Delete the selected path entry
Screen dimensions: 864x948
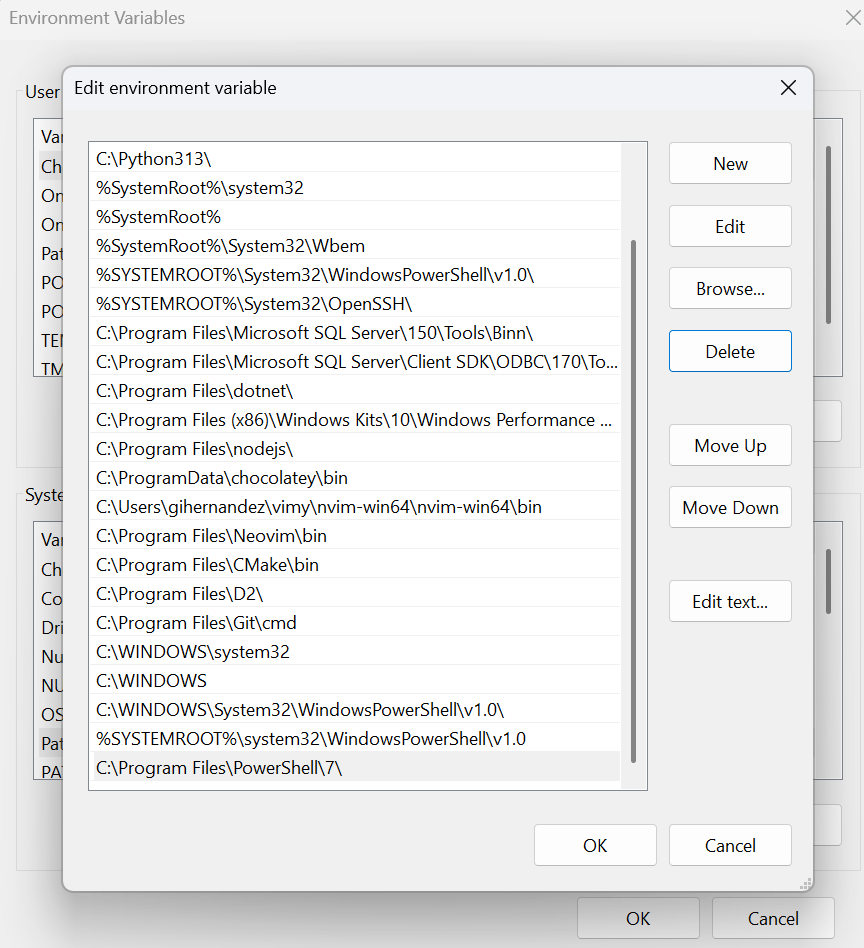coord(730,351)
